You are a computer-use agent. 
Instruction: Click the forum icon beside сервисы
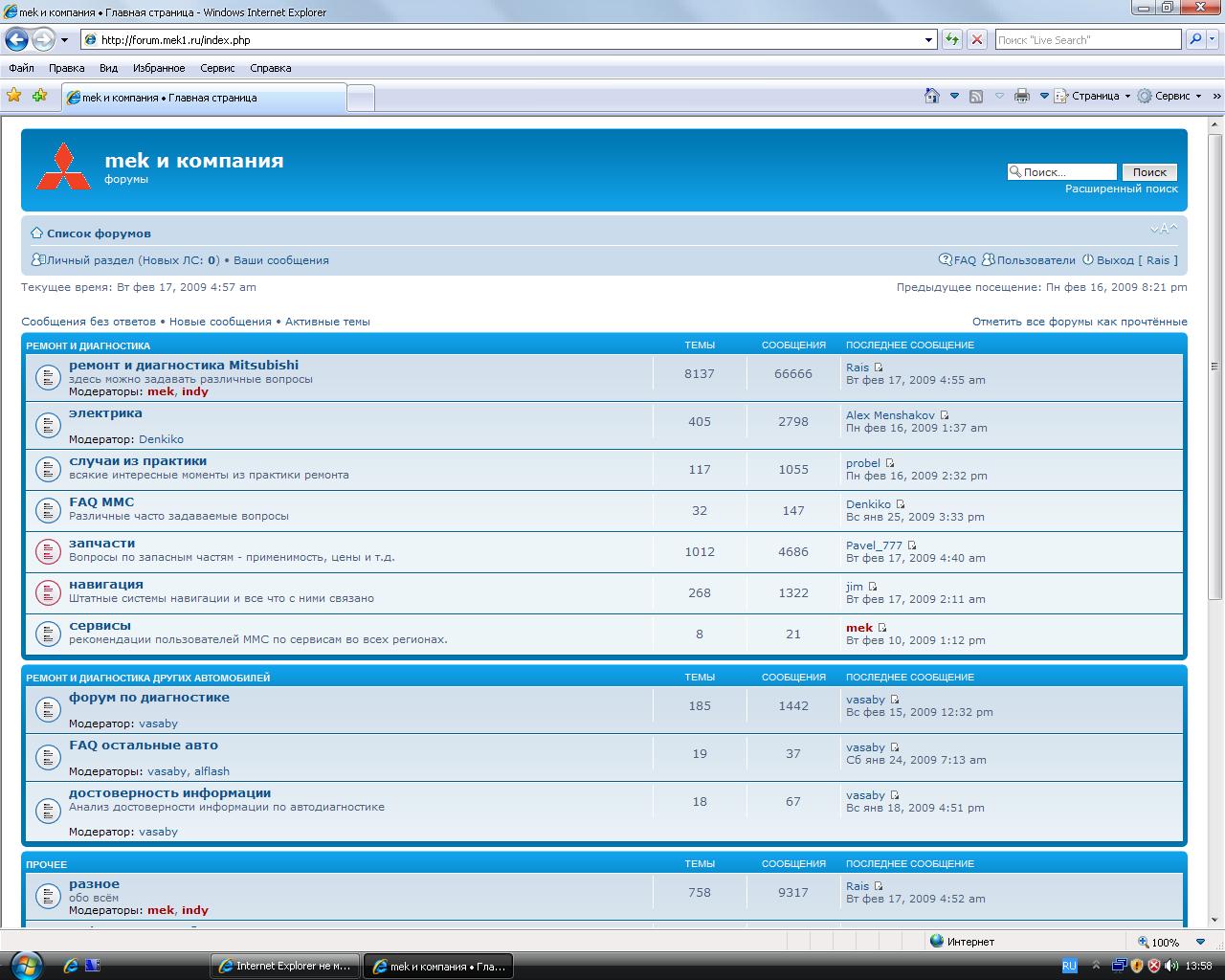(48, 634)
